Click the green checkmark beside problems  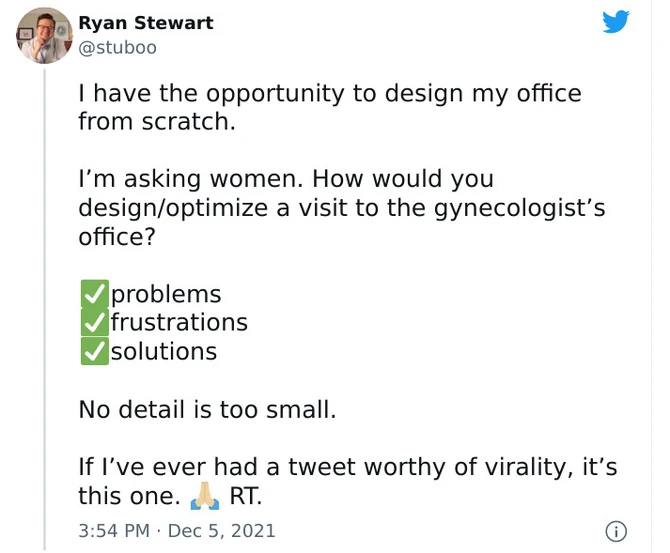pyautogui.click(x=93, y=294)
